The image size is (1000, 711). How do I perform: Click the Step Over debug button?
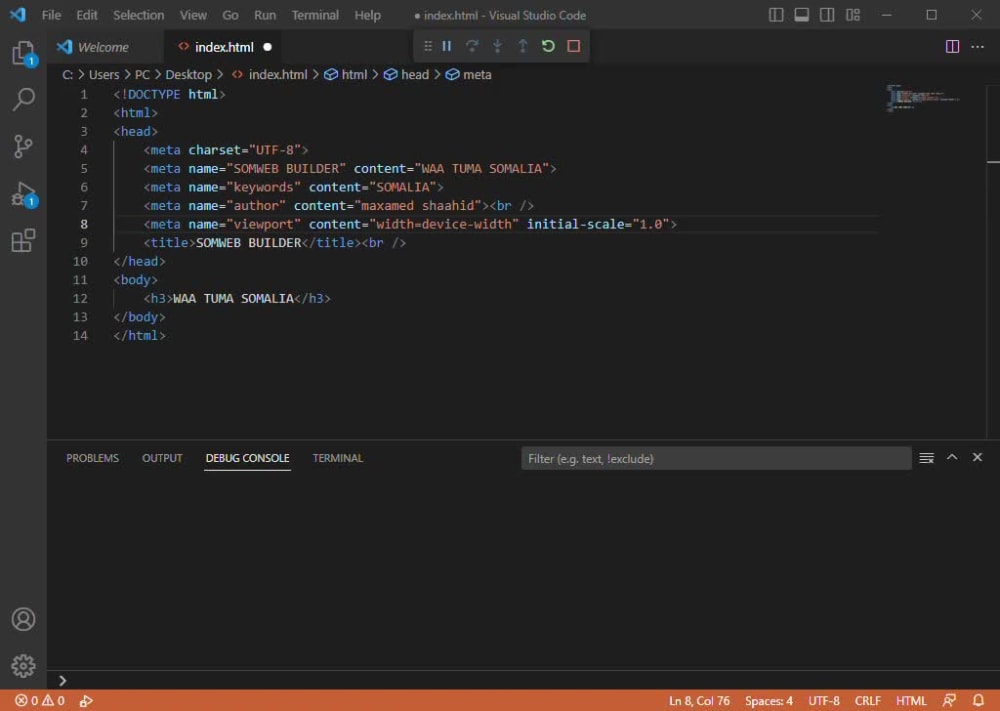click(x=472, y=46)
